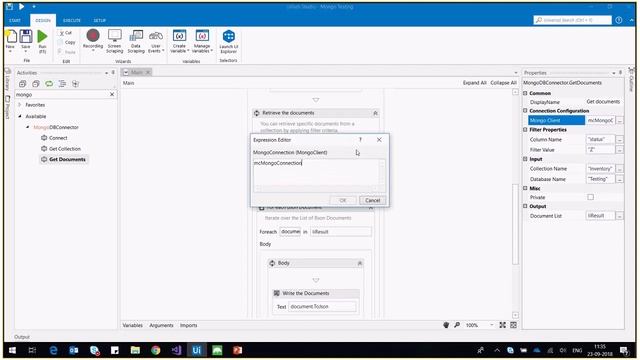
Task: Close the Main workflow tab
Action: (148, 72)
